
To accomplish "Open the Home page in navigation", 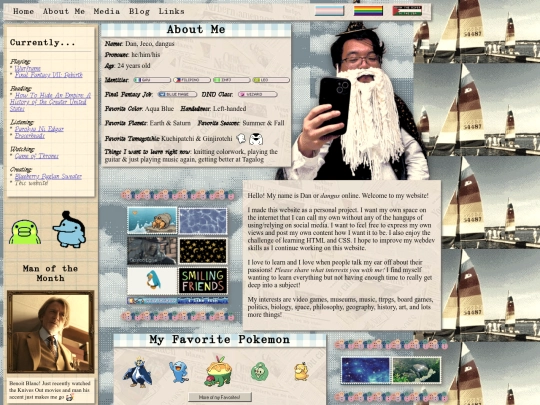I will click(x=23, y=11).
